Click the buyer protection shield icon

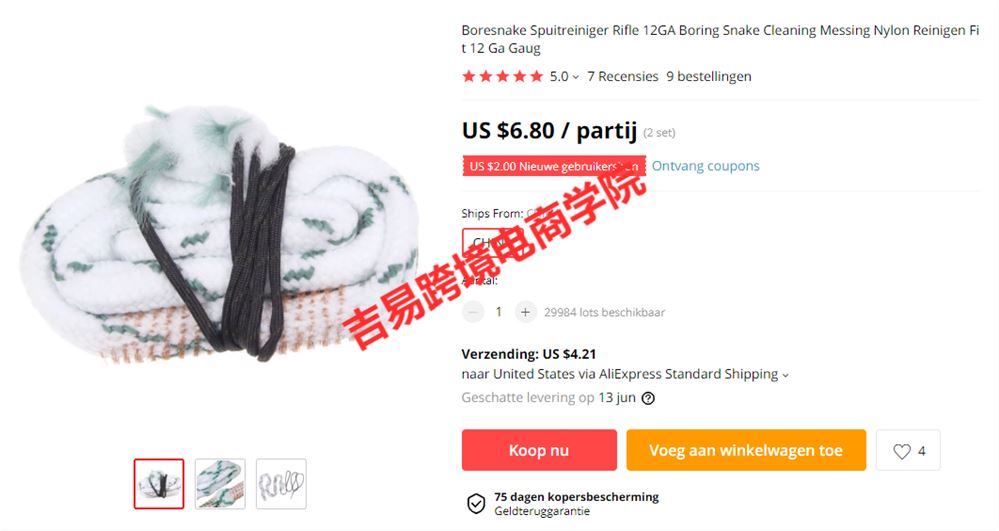pyautogui.click(x=476, y=503)
